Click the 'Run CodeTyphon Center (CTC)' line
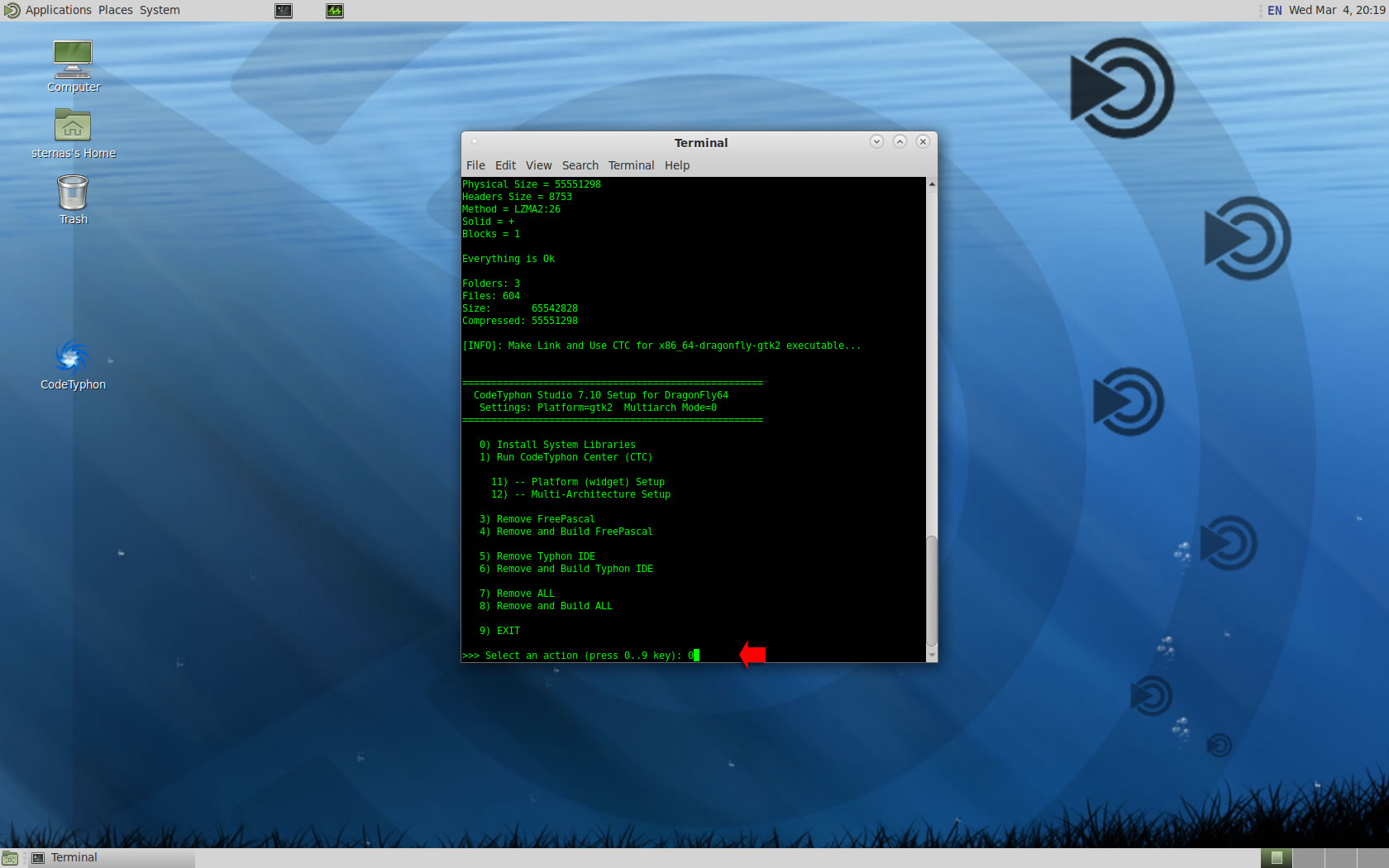The image size is (1389, 868). click(x=566, y=457)
